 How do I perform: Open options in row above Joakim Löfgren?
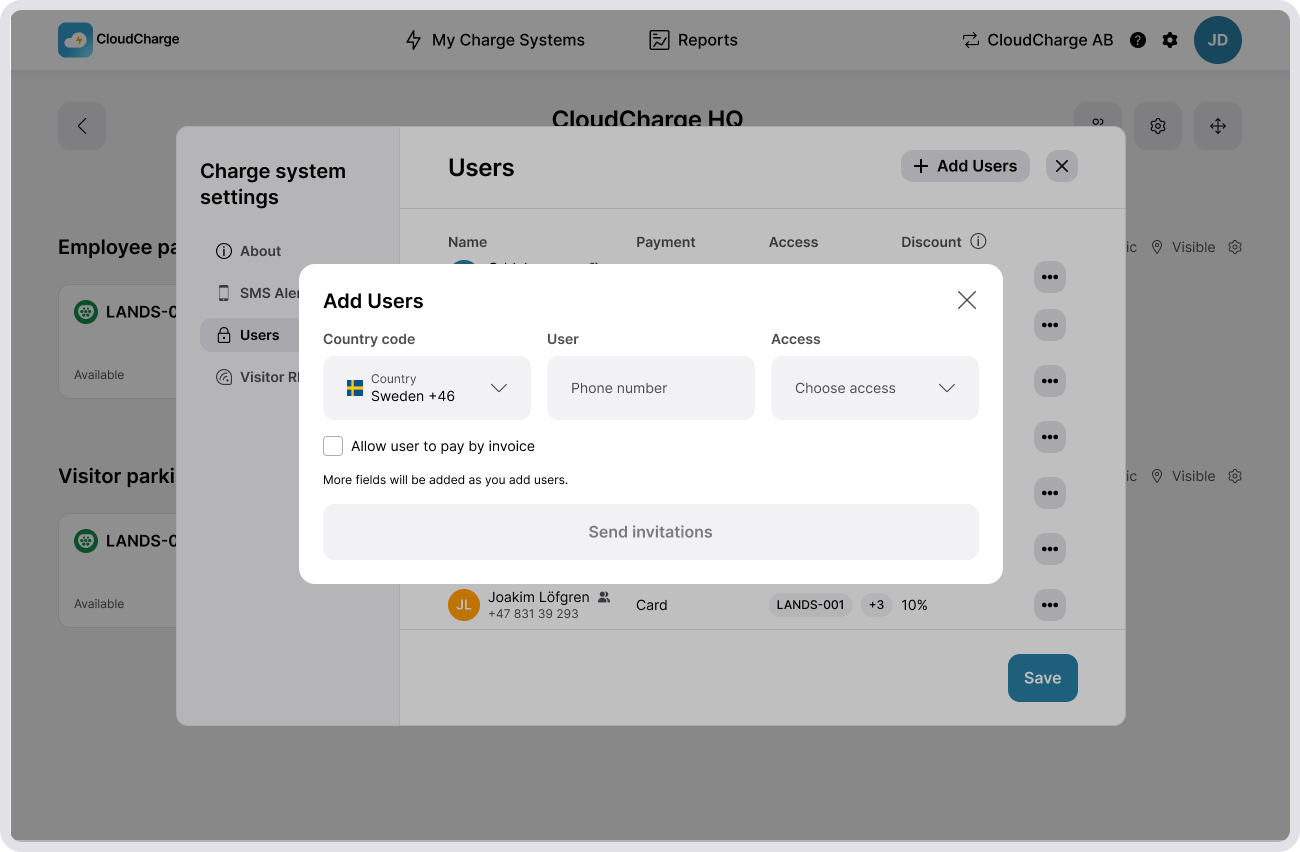pos(1049,549)
